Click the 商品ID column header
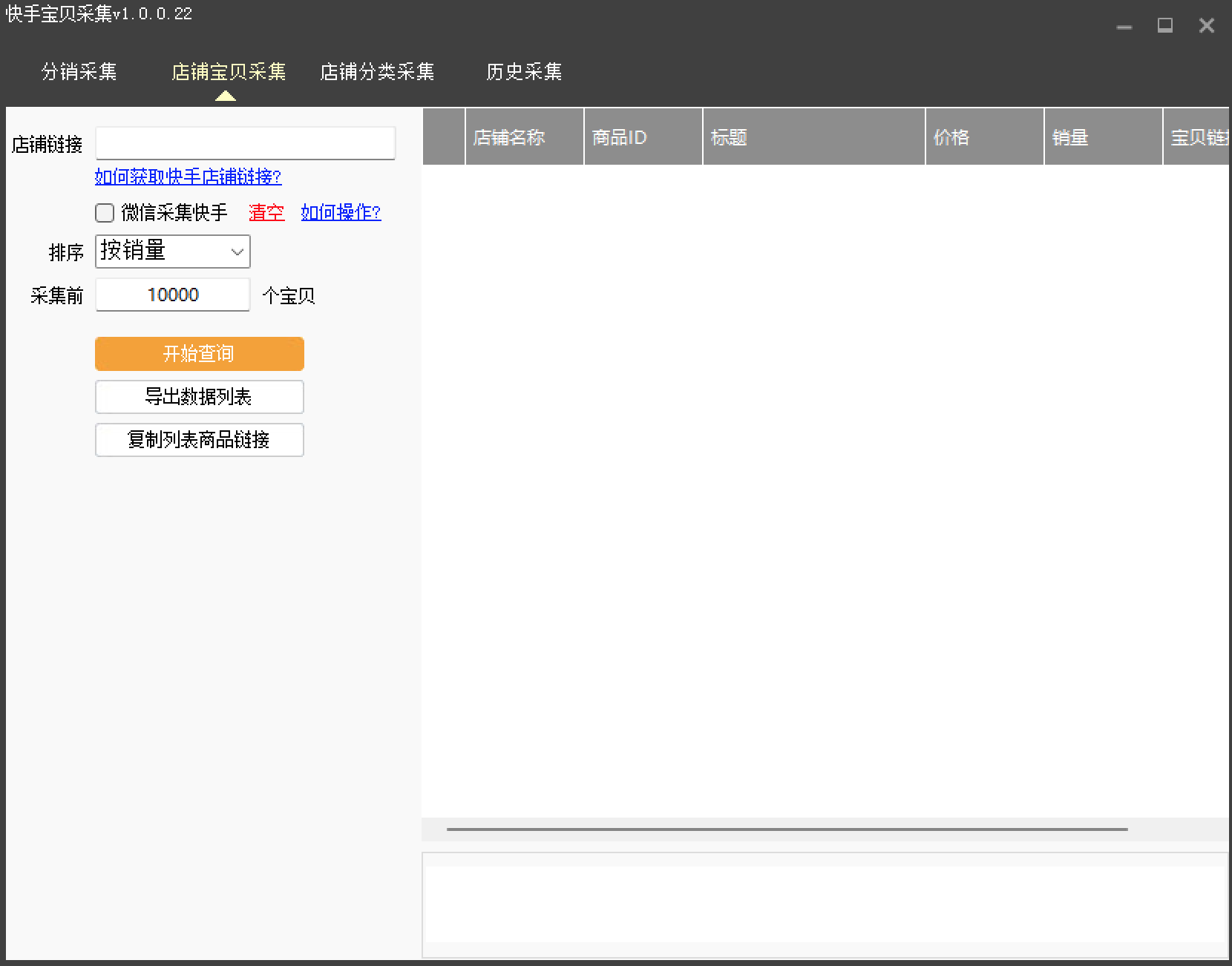This screenshot has height=966, width=1232. pyautogui.click(x=643, y=137)
